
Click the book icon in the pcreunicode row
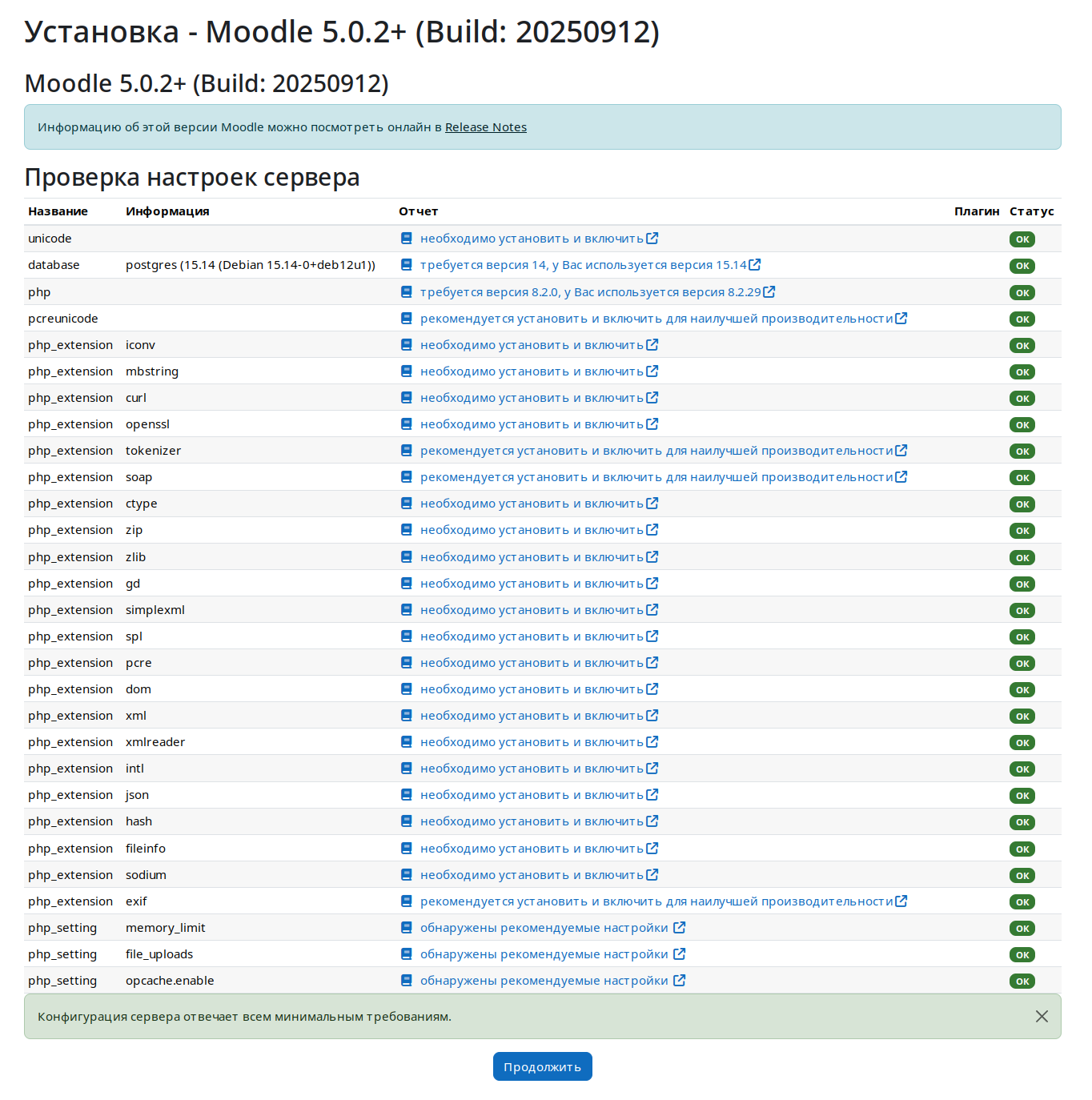(407, 319)
